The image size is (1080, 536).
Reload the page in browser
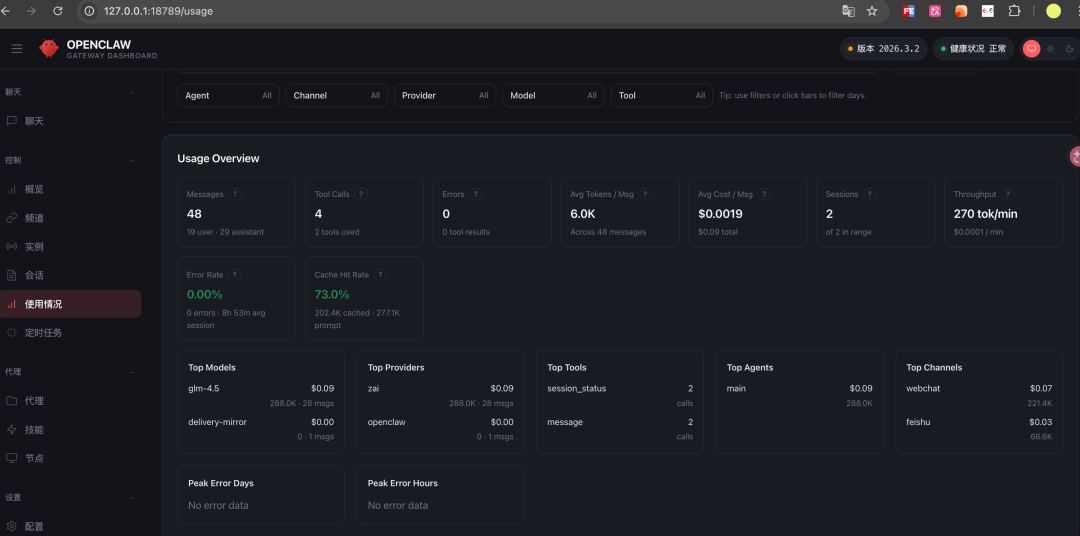tap(58, 11)
